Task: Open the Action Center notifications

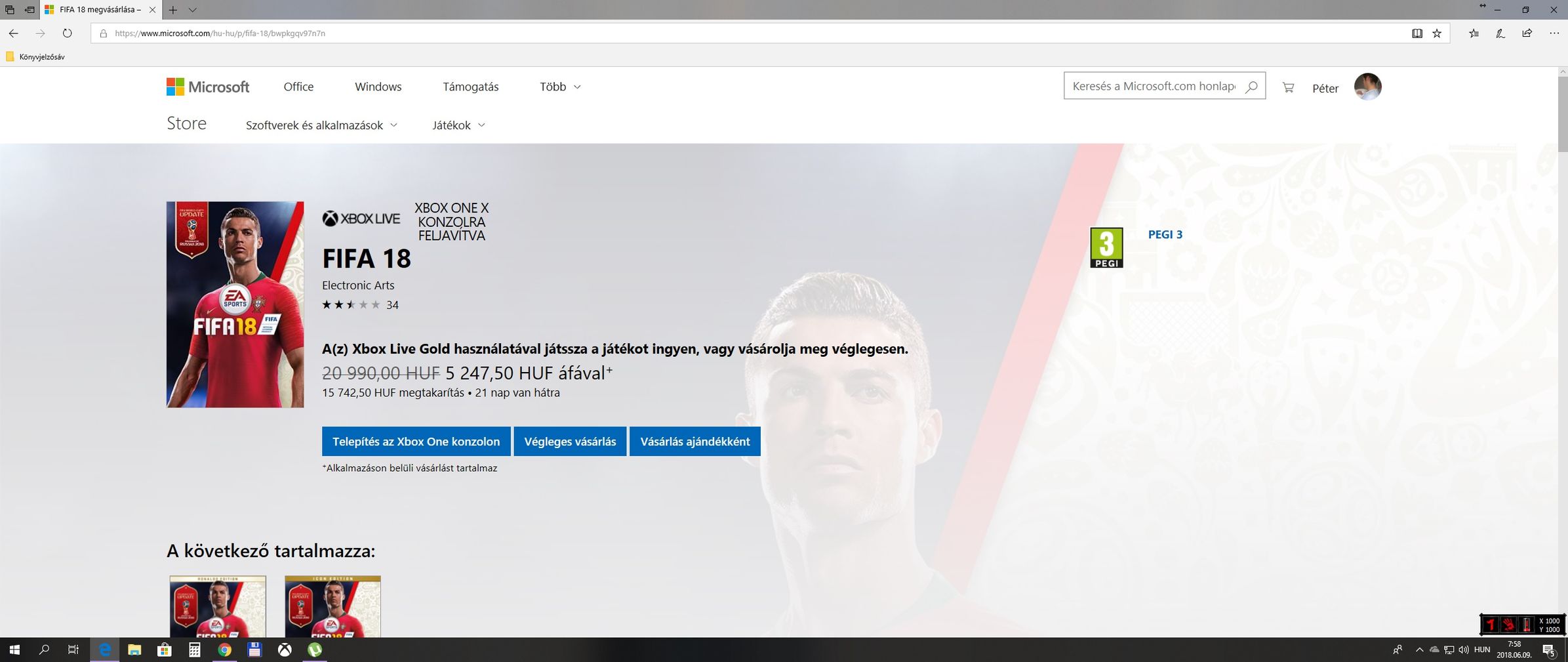Action: [x=1550, y=650]
